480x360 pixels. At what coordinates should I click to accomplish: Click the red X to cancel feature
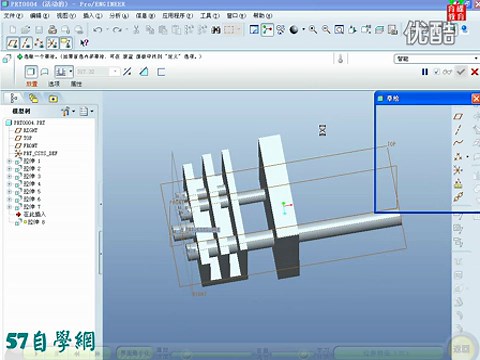tap(474, 72)
